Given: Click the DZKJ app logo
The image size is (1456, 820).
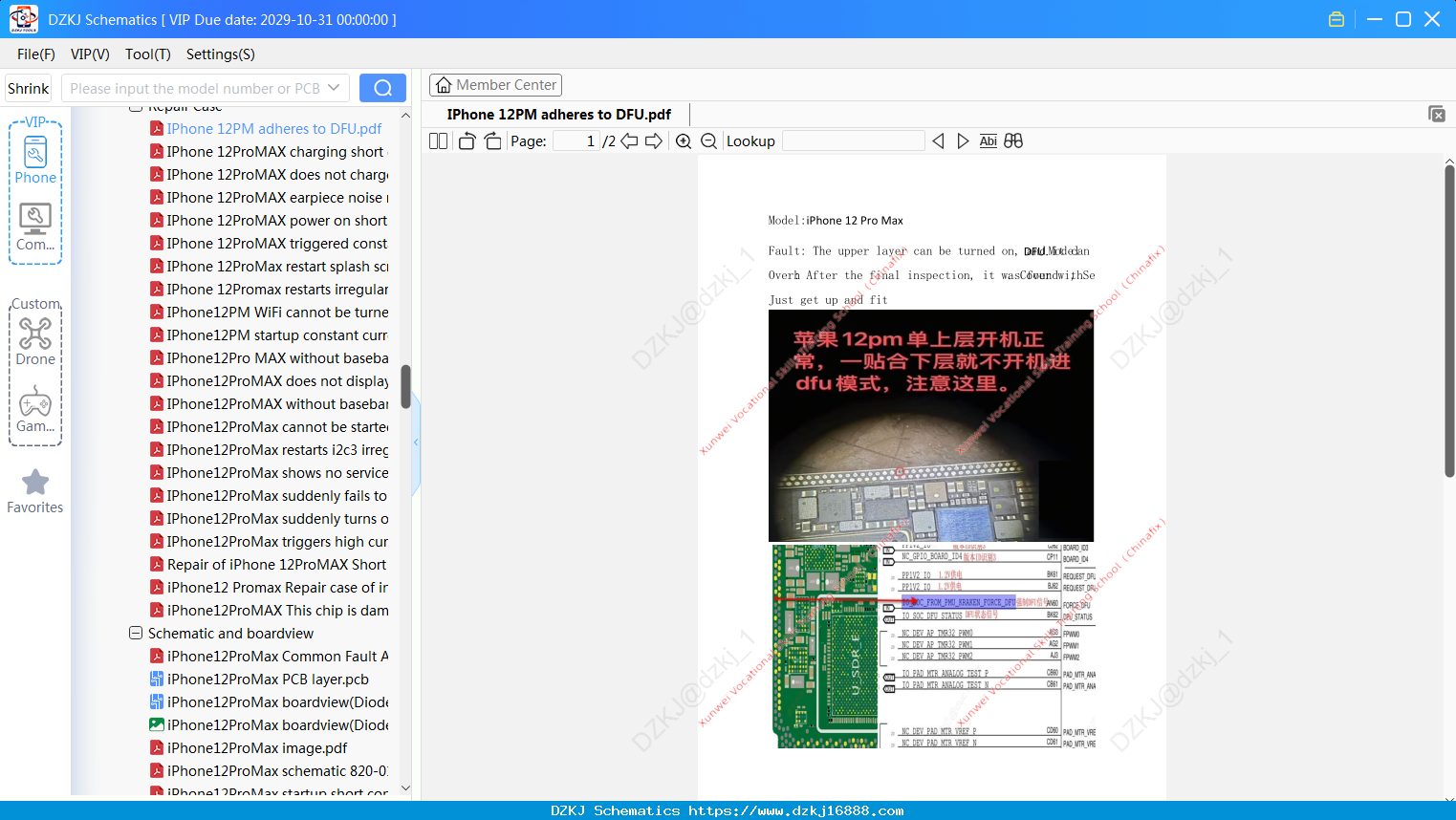Looking at the screenshot, I should coord(23,19).
